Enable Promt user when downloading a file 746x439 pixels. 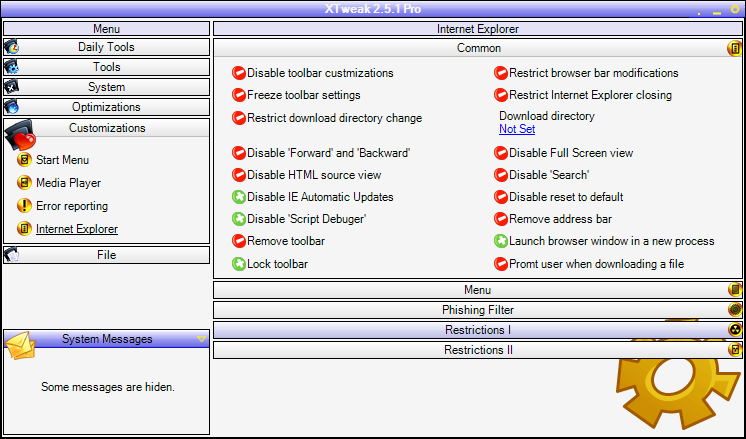pyautogui.click(x=501, y=263)
